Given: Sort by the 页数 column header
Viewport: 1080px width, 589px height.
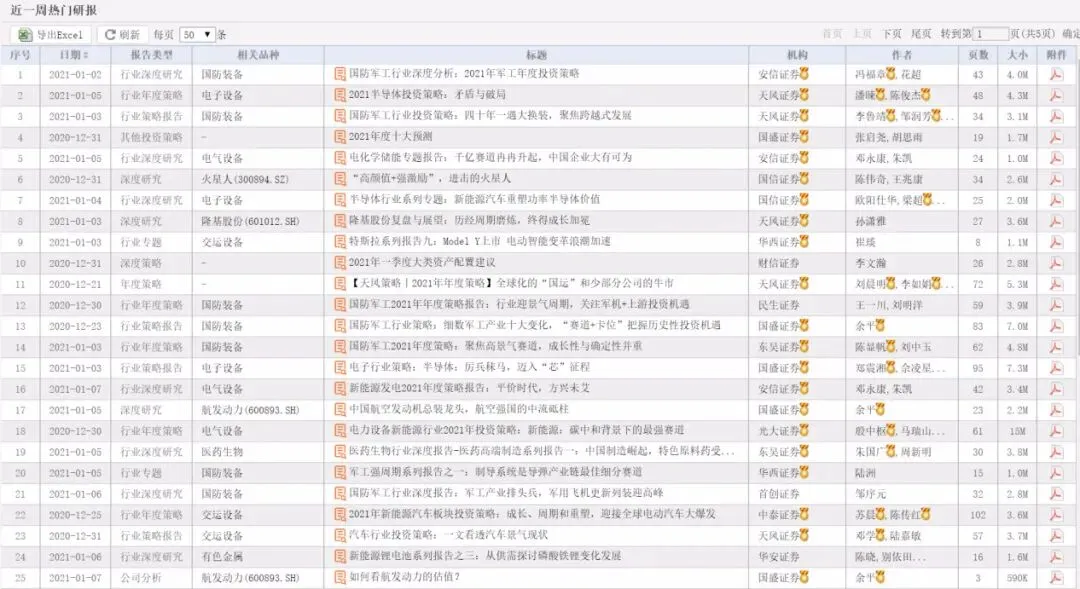Looking at the screenshot, I should (978, 55).
